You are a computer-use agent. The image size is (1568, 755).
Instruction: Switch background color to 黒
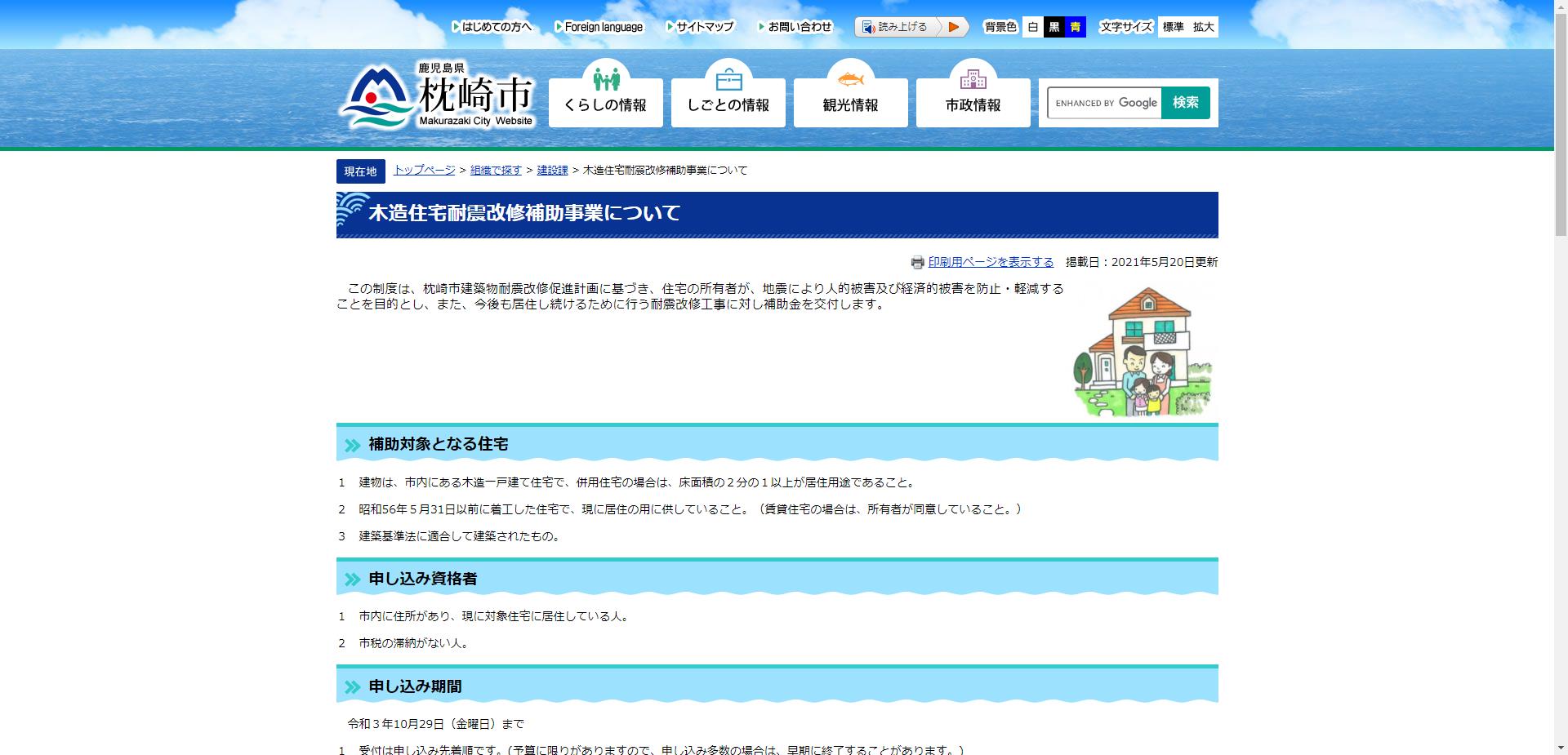pos(1053,27)
